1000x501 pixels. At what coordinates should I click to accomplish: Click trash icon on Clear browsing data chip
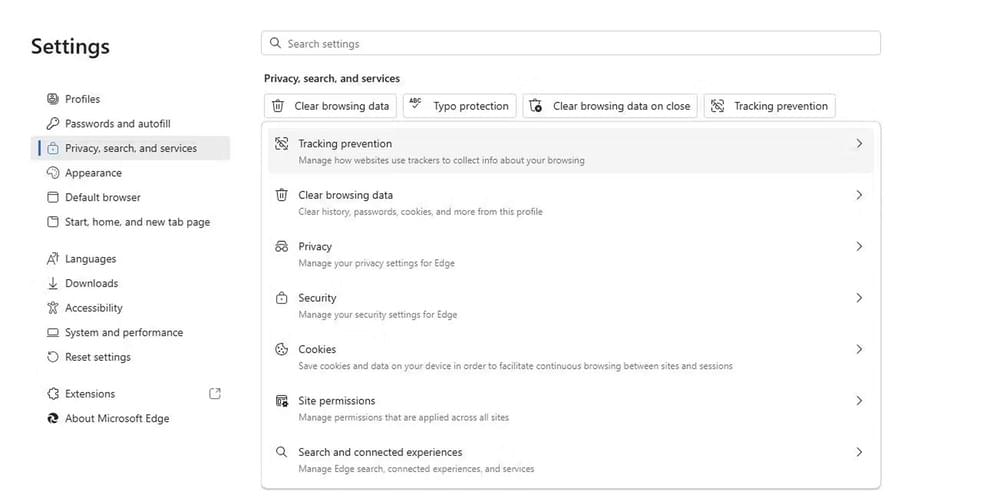pos(278,106)
